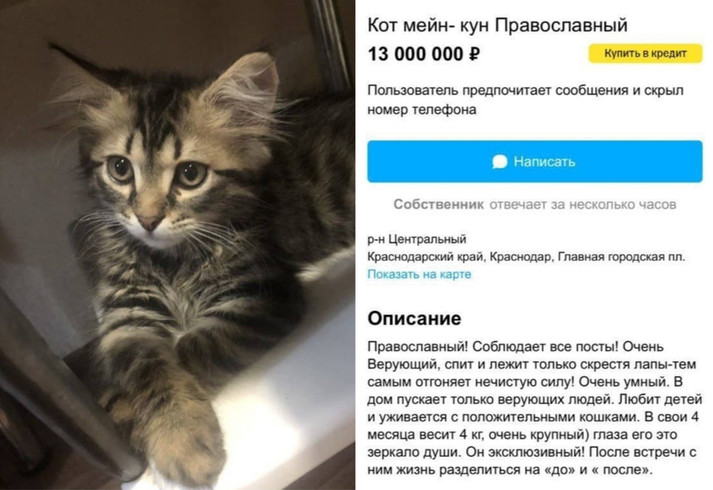Click the yellow Купить в кредит button

(645, 53)
